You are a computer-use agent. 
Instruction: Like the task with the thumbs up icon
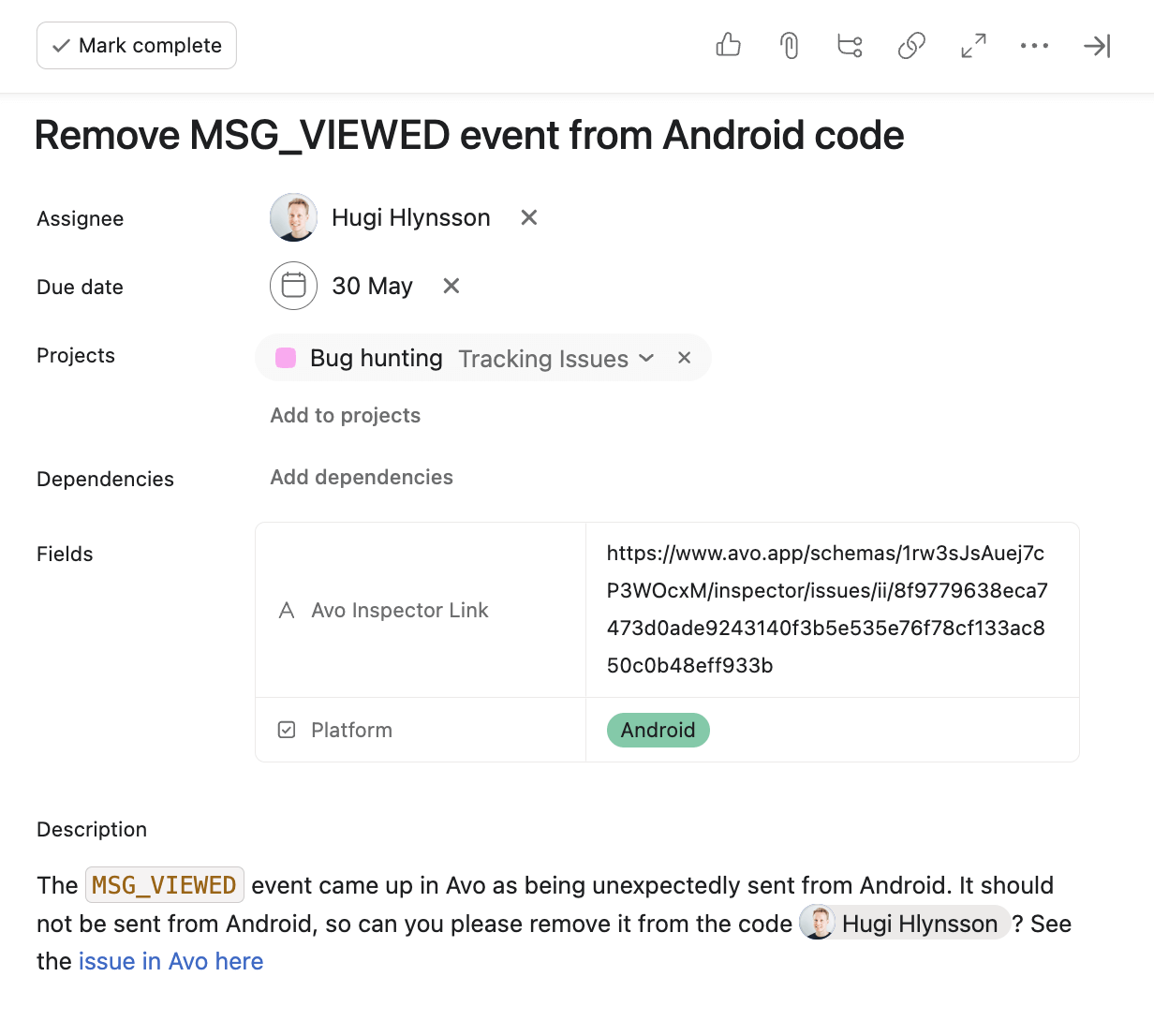[x=728, y=45]
